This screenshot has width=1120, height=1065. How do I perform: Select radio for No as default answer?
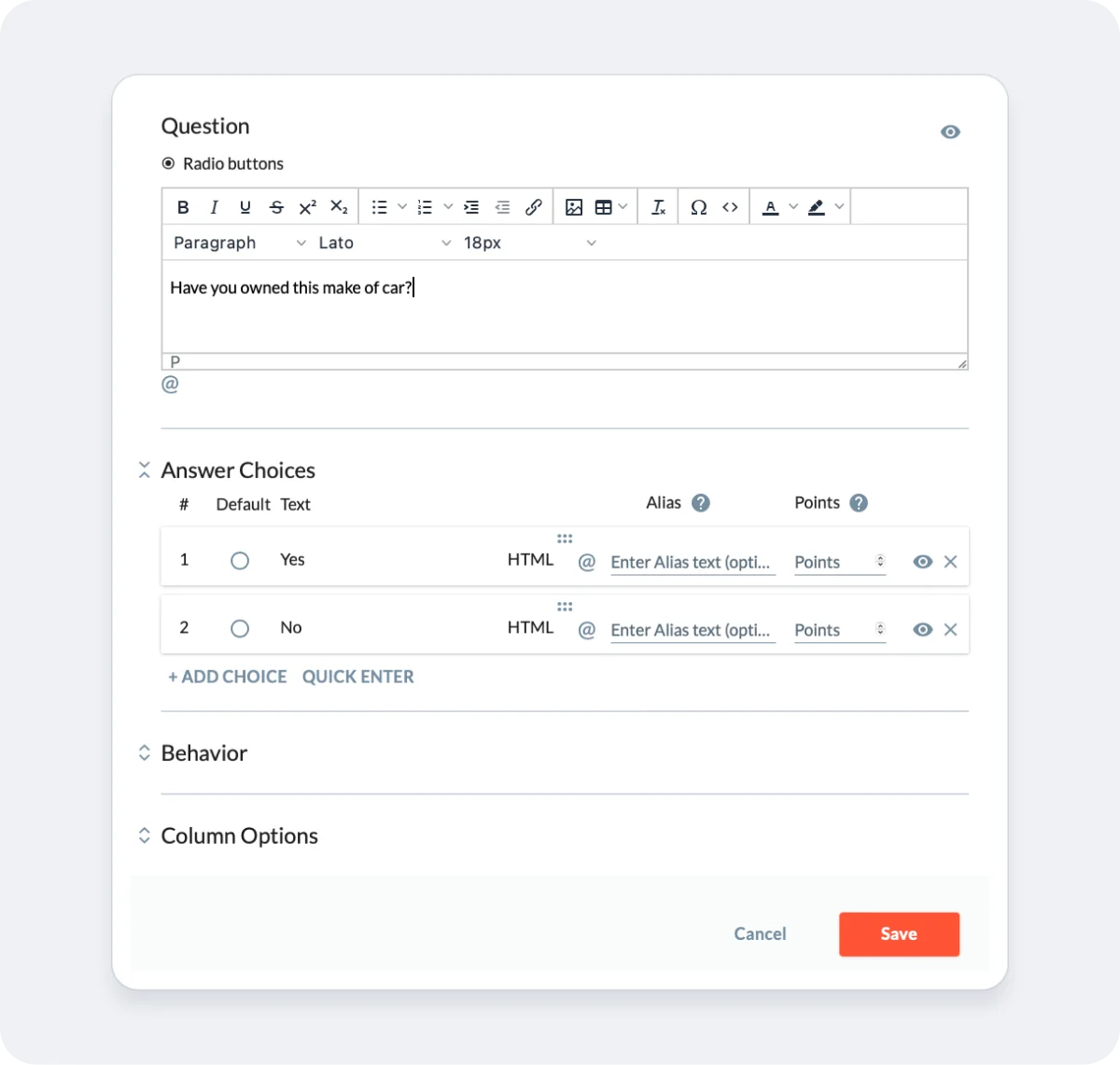point(240,628)
